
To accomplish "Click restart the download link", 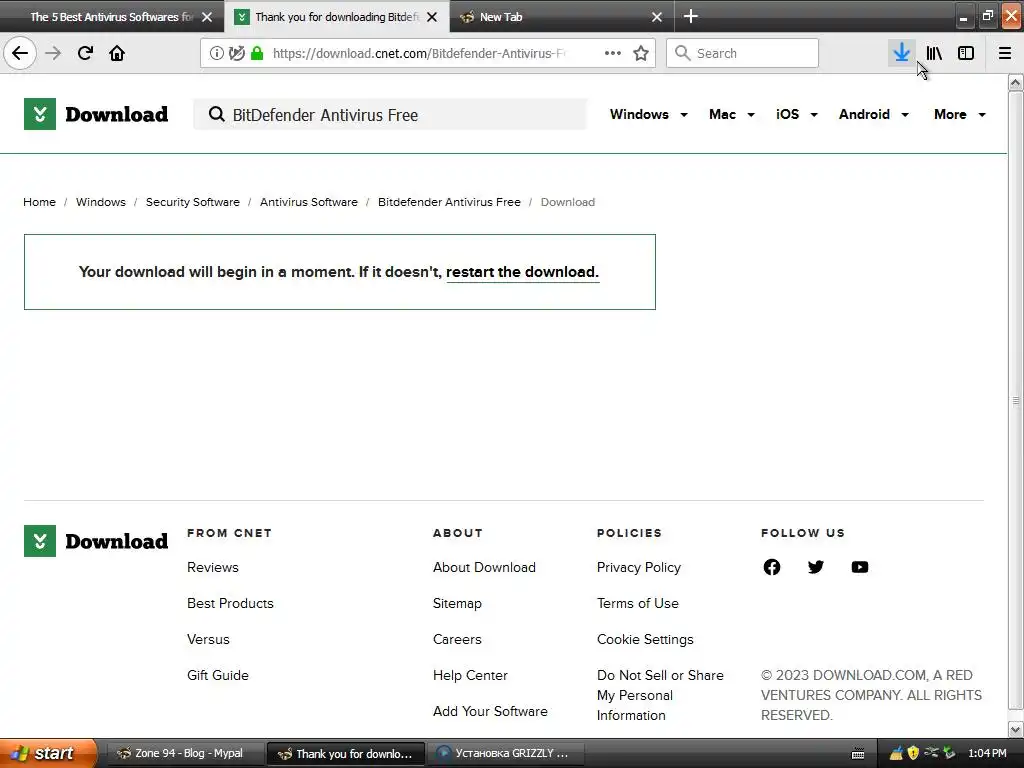I will [522, 272].
